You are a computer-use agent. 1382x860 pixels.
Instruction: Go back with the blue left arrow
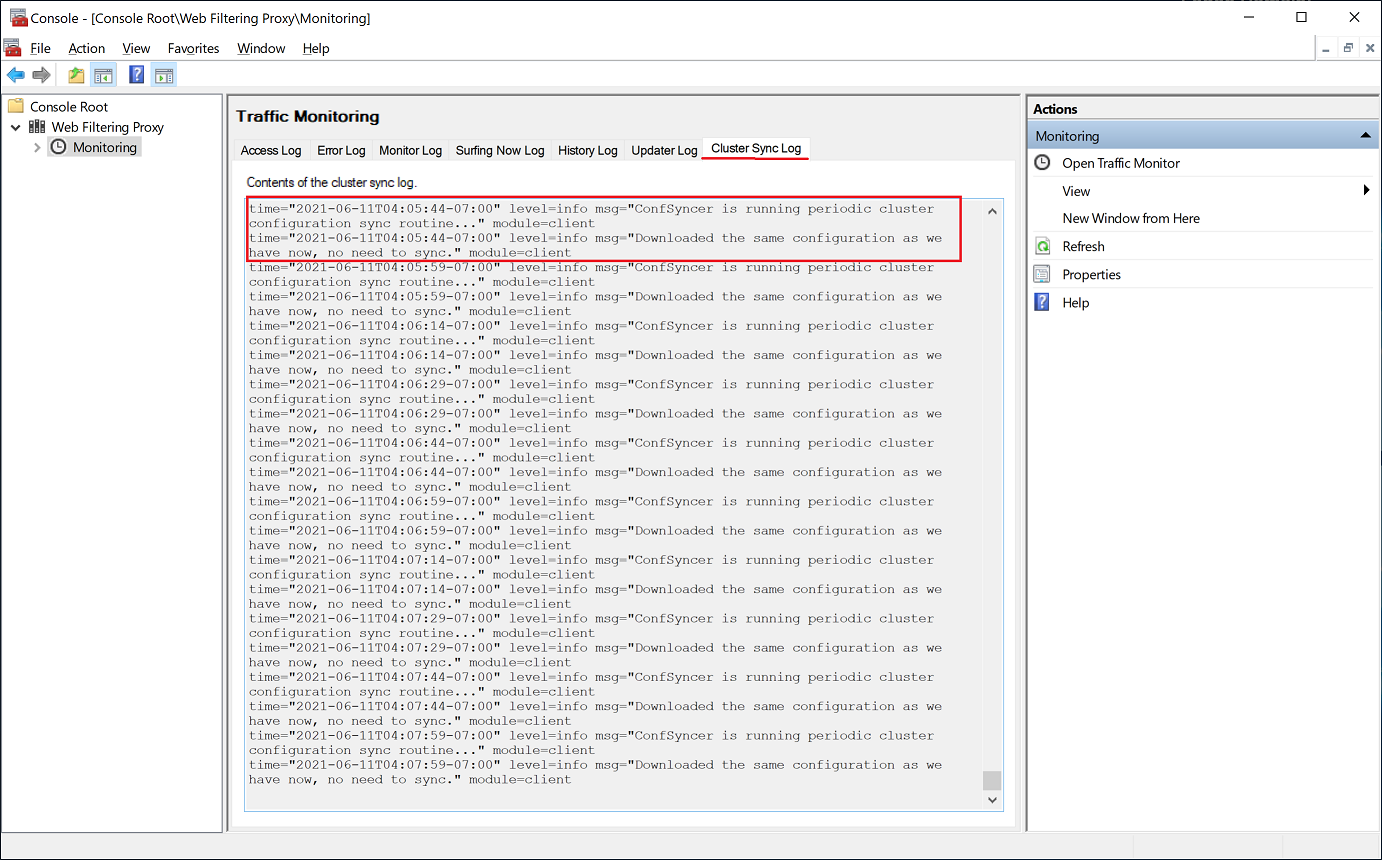click(15, 75)
